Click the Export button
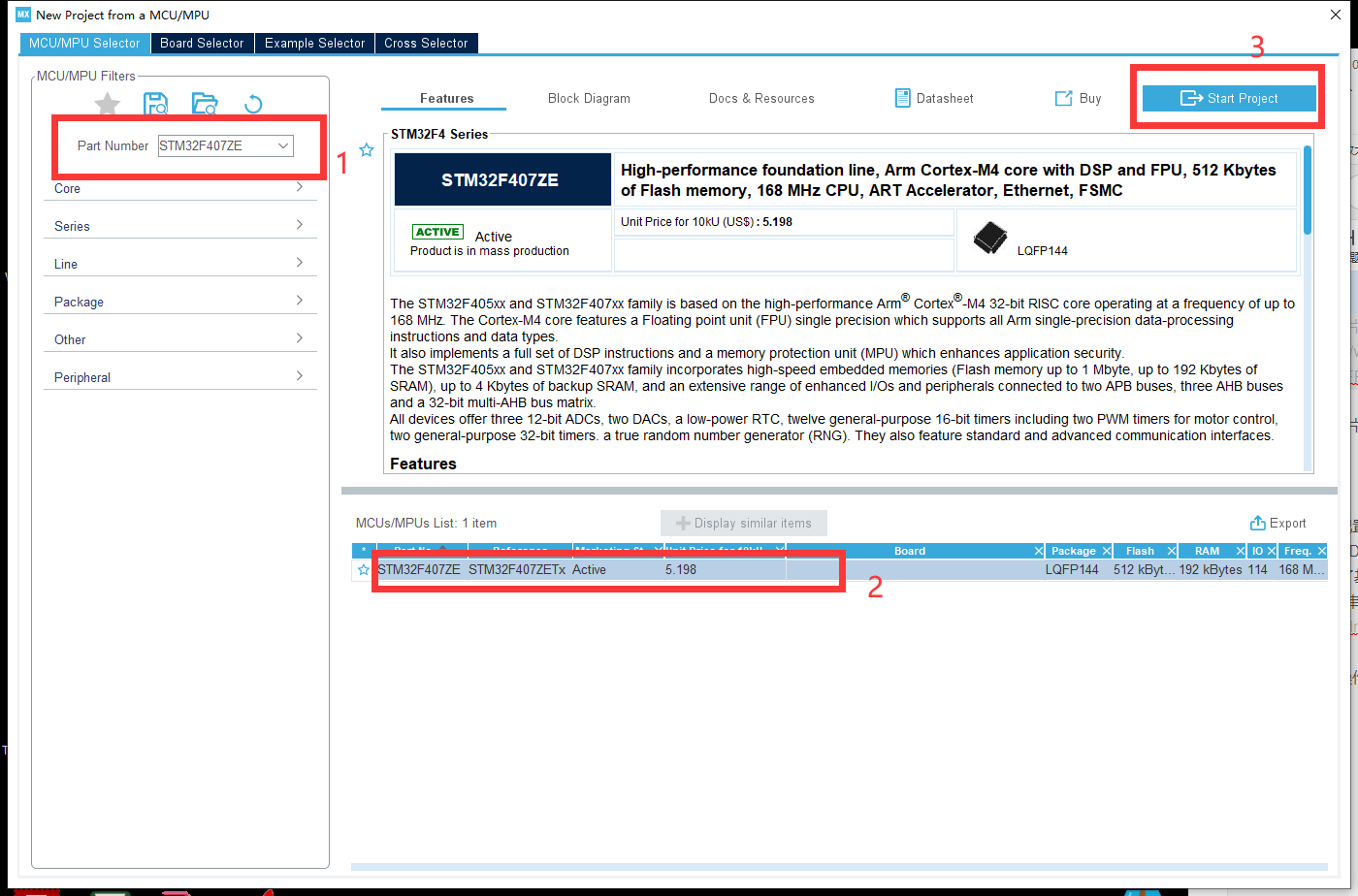 (1278, 523)
